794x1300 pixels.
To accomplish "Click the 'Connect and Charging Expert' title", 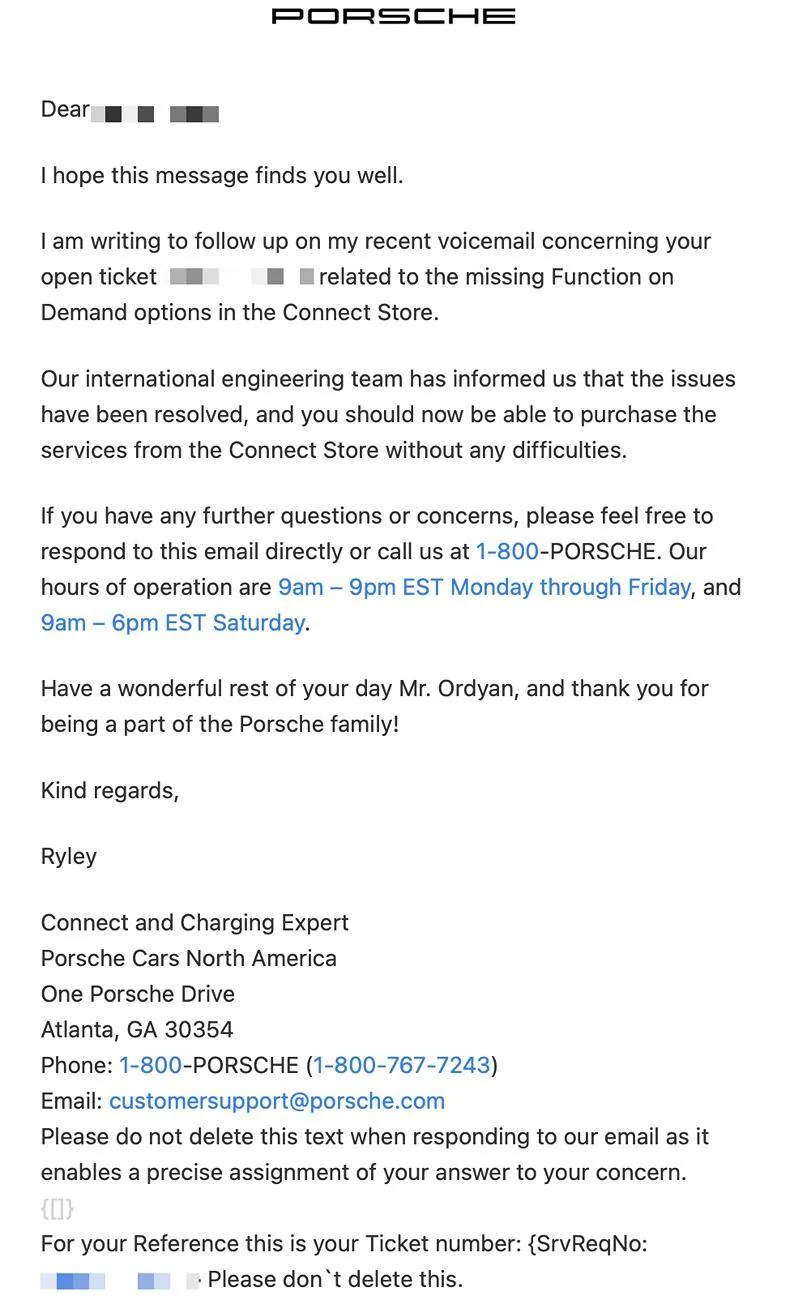I will pyautogui.click(x=195, y=922).
